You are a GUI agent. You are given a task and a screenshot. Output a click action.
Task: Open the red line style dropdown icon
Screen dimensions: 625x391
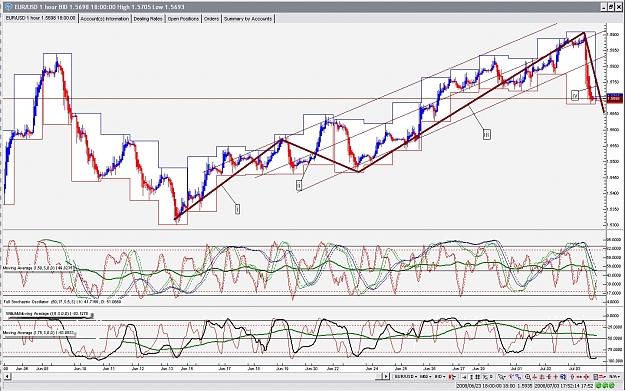(x=602, y=377)
